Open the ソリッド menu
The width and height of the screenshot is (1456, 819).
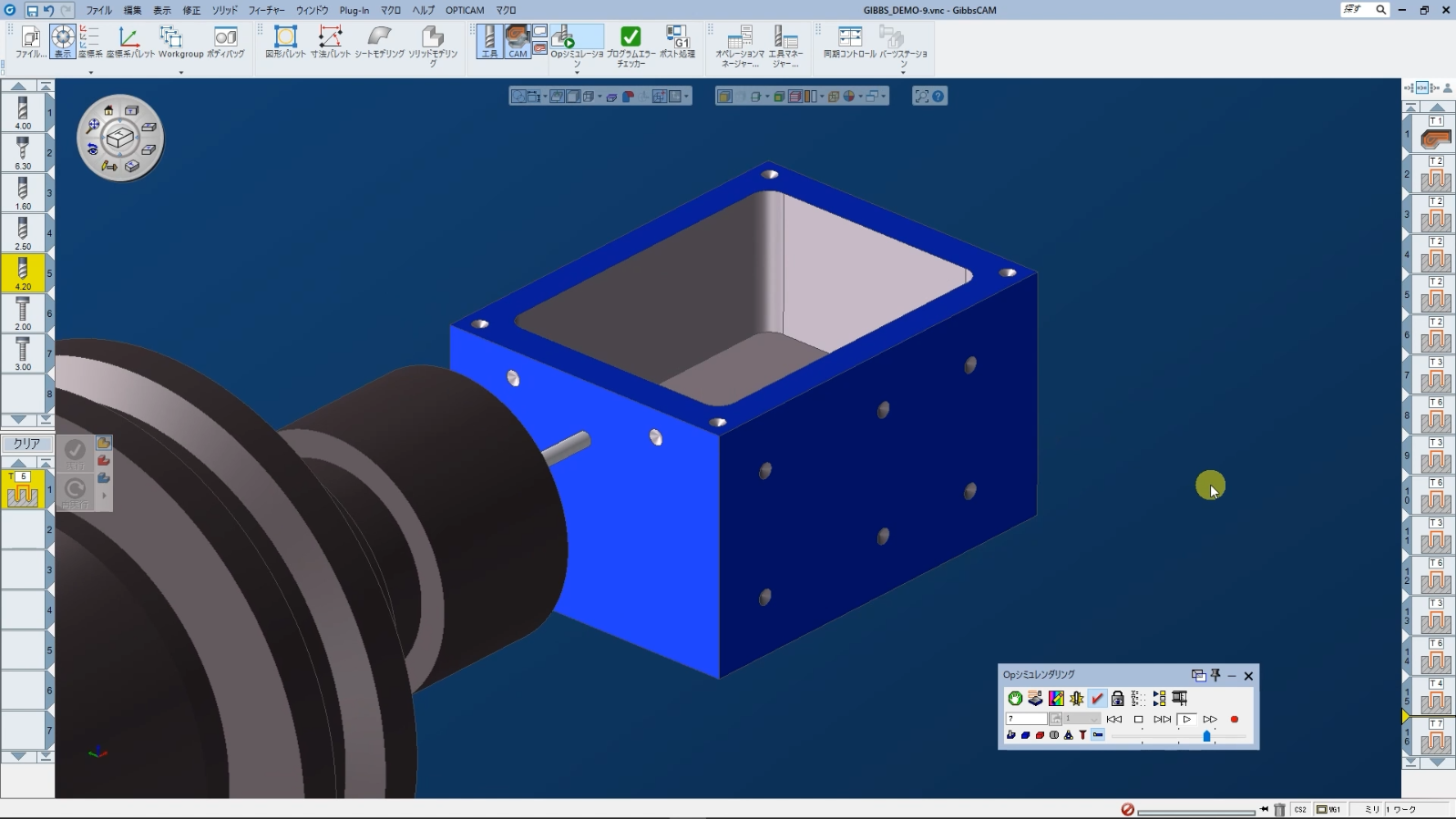click(224, 10)
